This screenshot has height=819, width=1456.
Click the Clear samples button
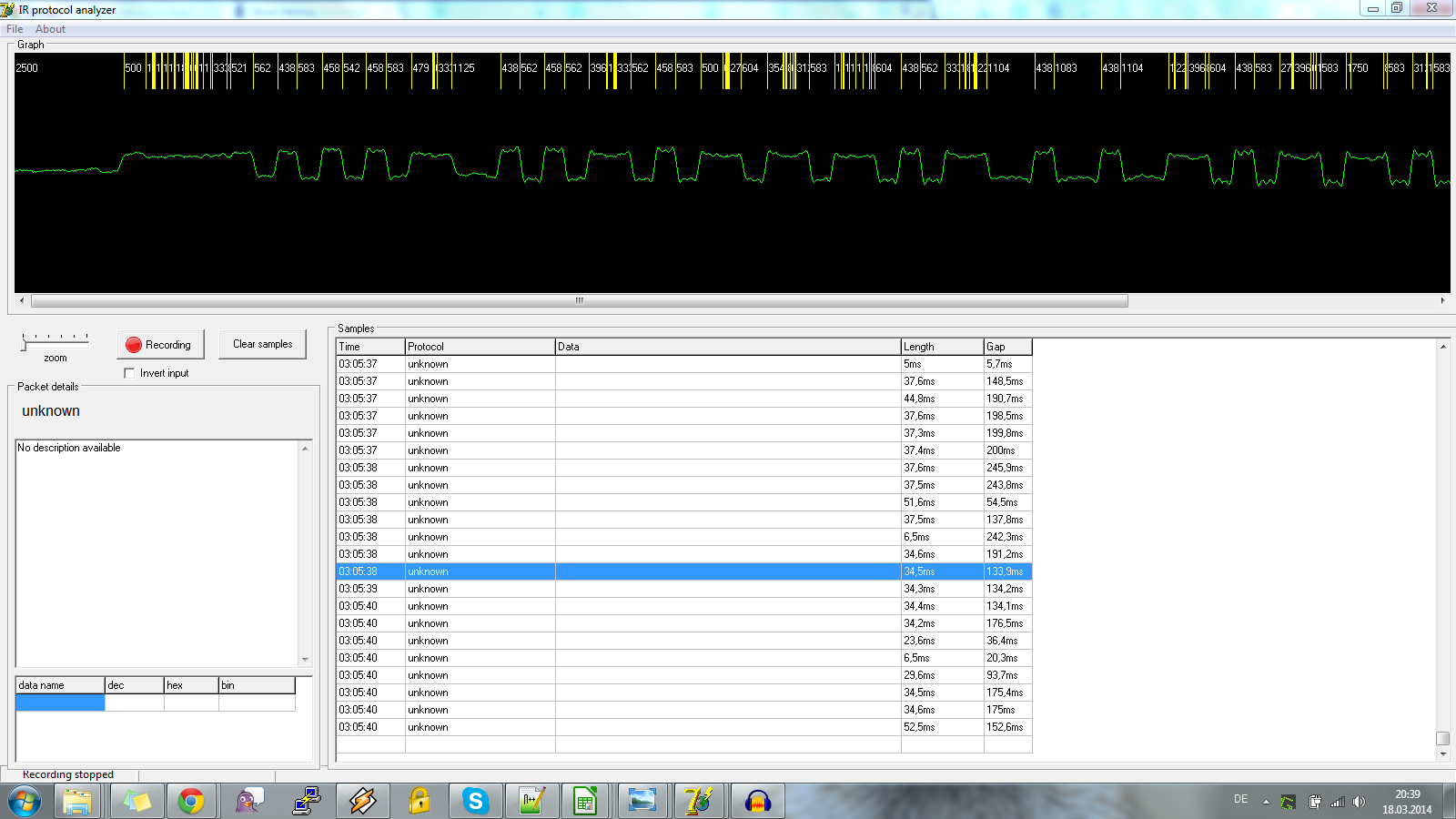262,344
